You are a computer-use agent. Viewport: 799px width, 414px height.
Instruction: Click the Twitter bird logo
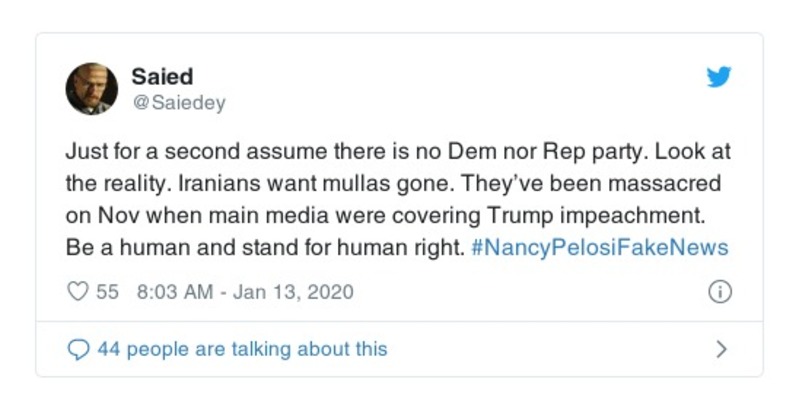click(719, 77)
